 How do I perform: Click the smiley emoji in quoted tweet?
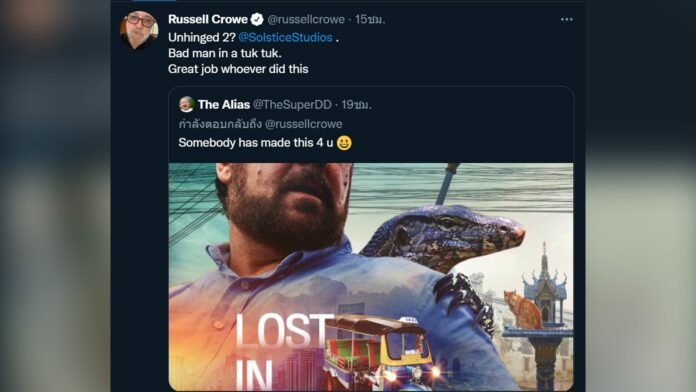344,143
